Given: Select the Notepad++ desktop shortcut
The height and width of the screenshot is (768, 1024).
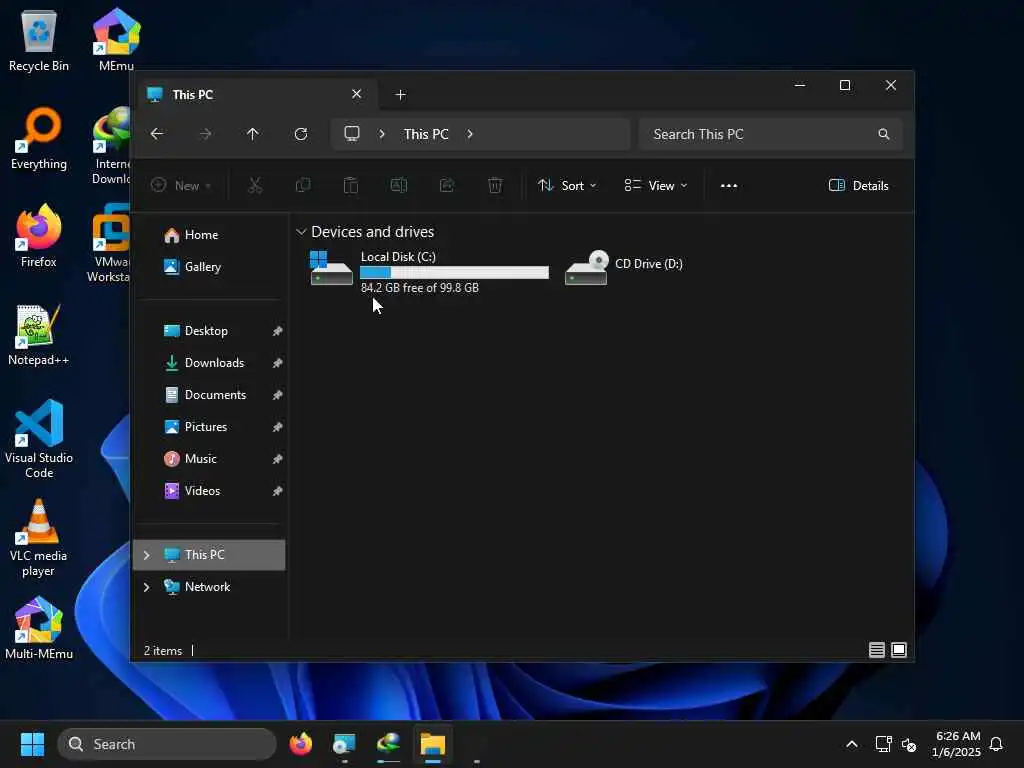Looking at the screenshot, I should 39,334.
